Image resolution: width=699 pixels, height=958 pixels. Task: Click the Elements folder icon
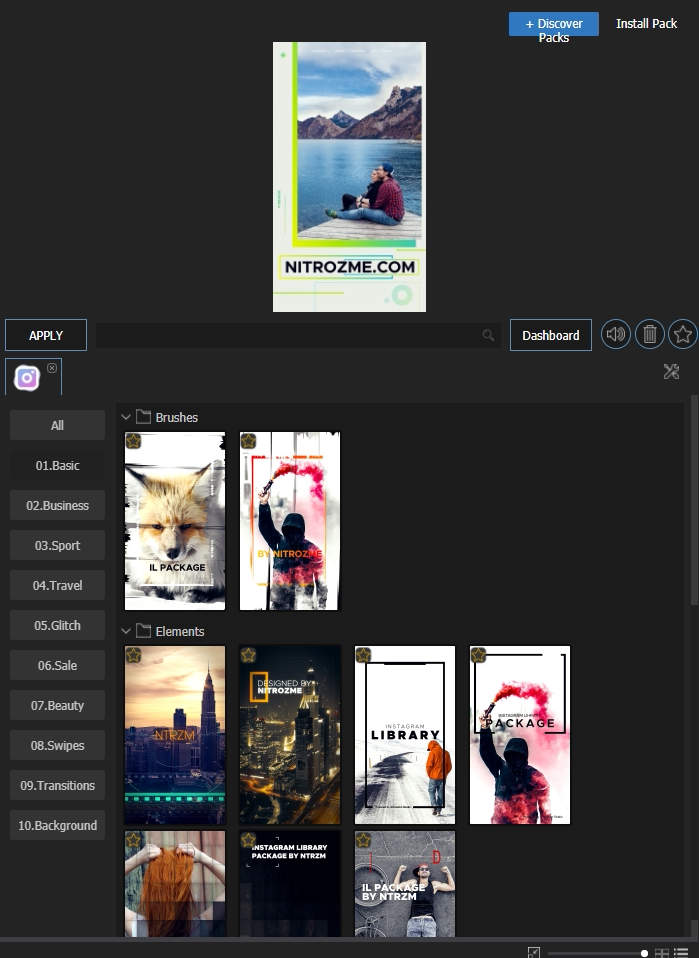pyautogui.click(x=144, y=631)
